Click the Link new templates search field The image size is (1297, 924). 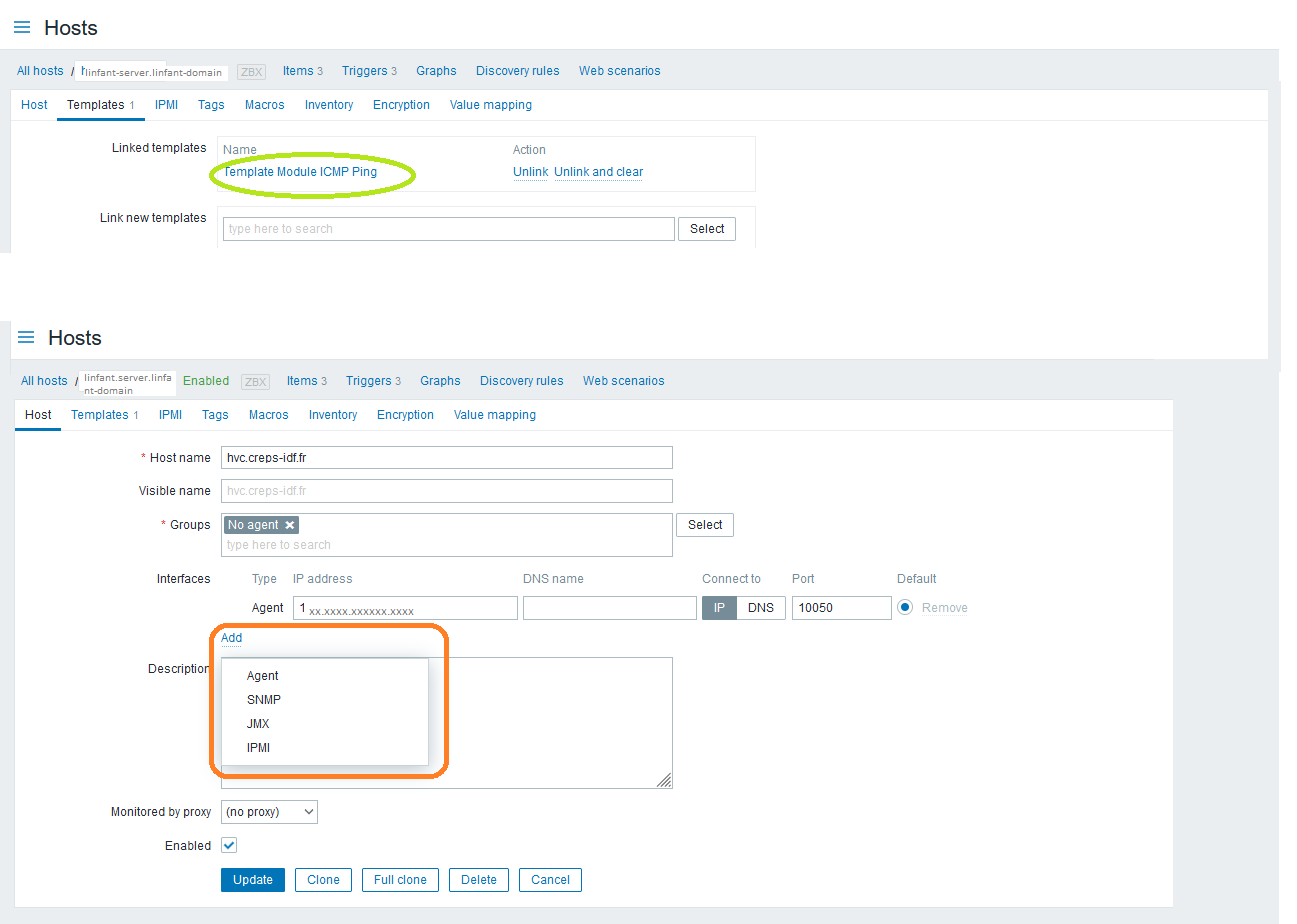point(449,229)
